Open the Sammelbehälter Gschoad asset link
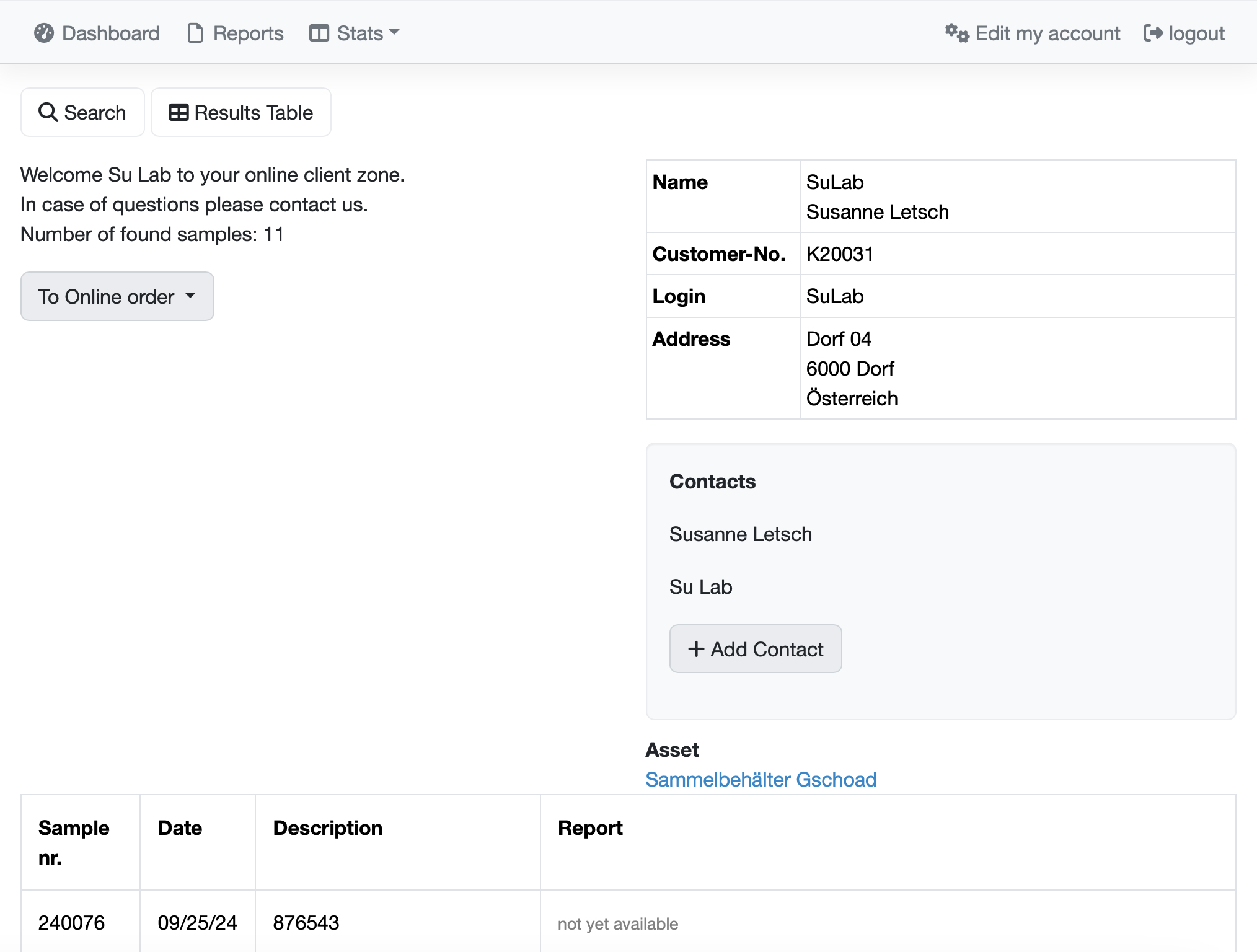Viewport: 1257px width, 952px height. pos(761,779)
